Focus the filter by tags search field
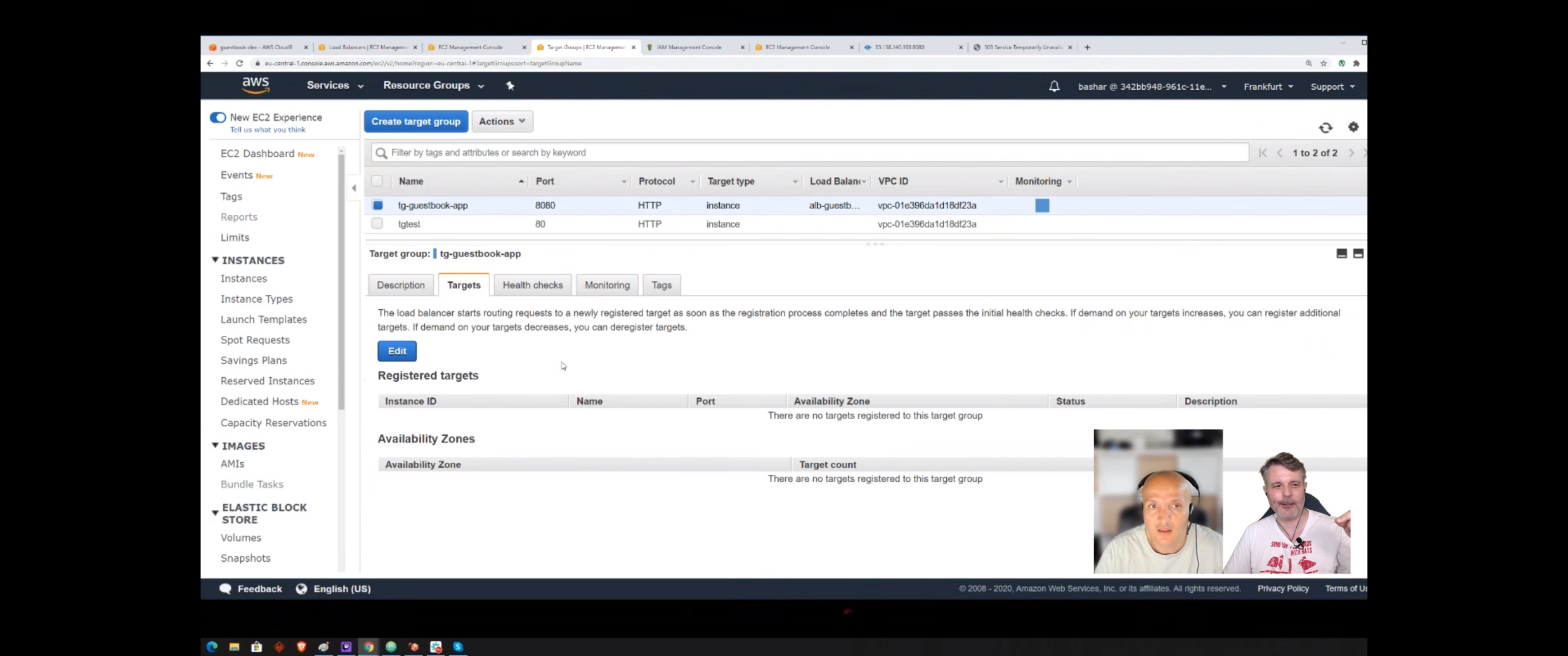This screenshot has width=1568, height=656. click(810, 153)
